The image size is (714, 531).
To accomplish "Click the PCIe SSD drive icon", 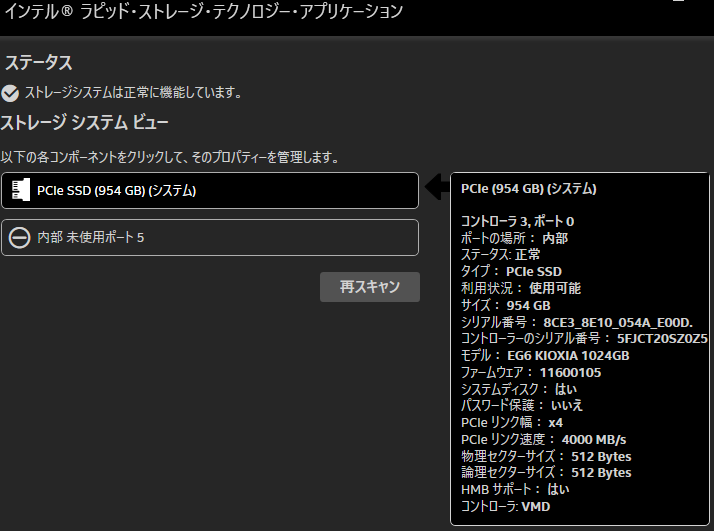I will click(x=20, y=190).
